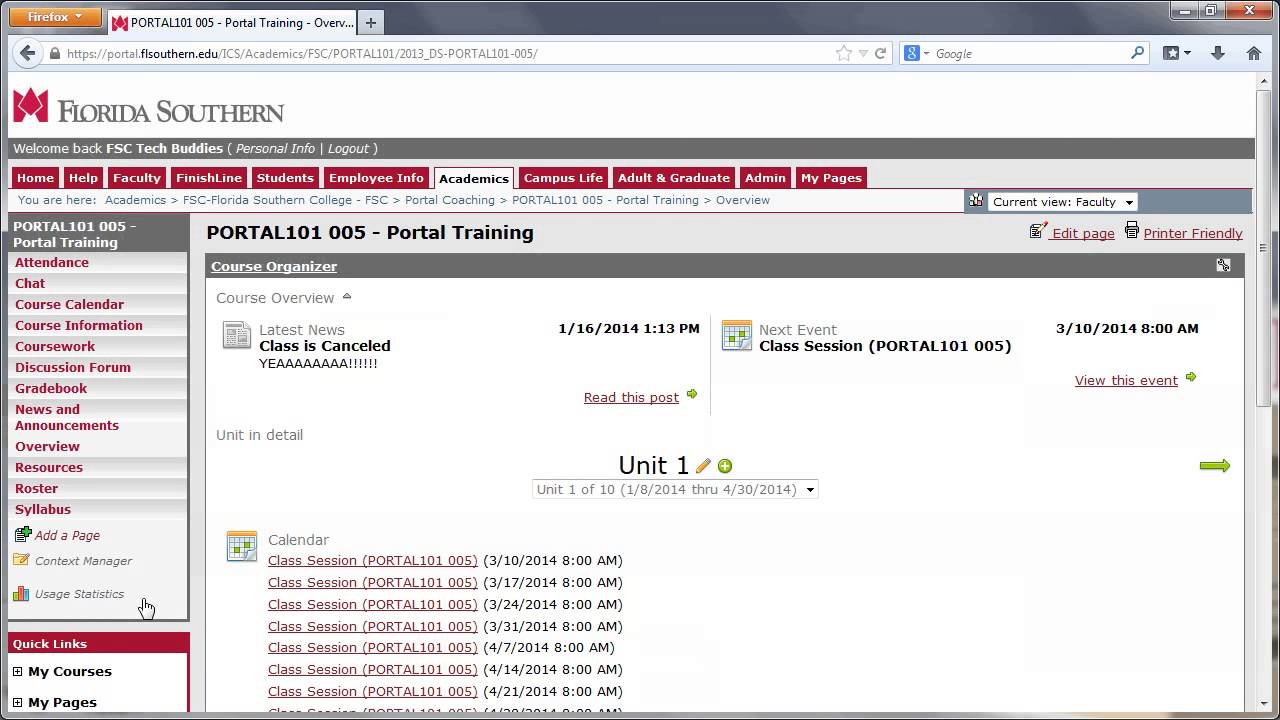The image size is (1280, 720).
Task: Open the Personal Info link
Action: [275, 148]
